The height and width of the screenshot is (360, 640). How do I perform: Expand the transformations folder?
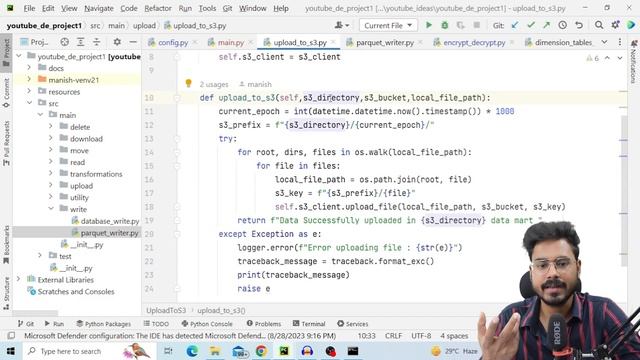click(x=51, y=174)
